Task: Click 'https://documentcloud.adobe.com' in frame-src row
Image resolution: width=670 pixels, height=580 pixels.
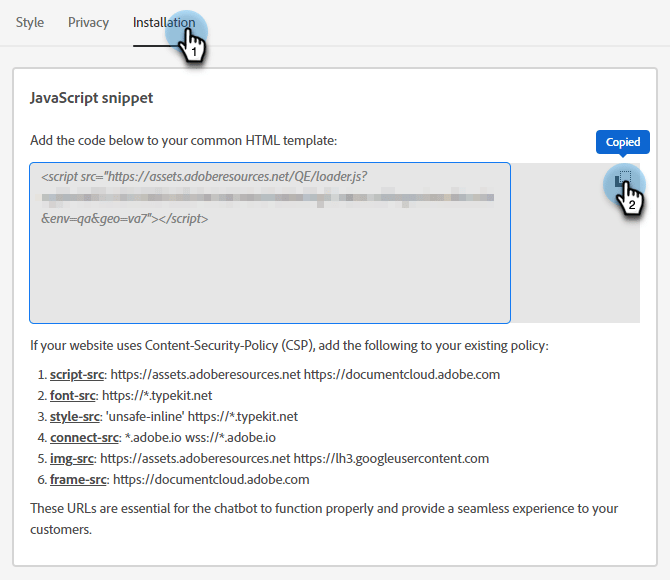Action: [x=211, y=480]
